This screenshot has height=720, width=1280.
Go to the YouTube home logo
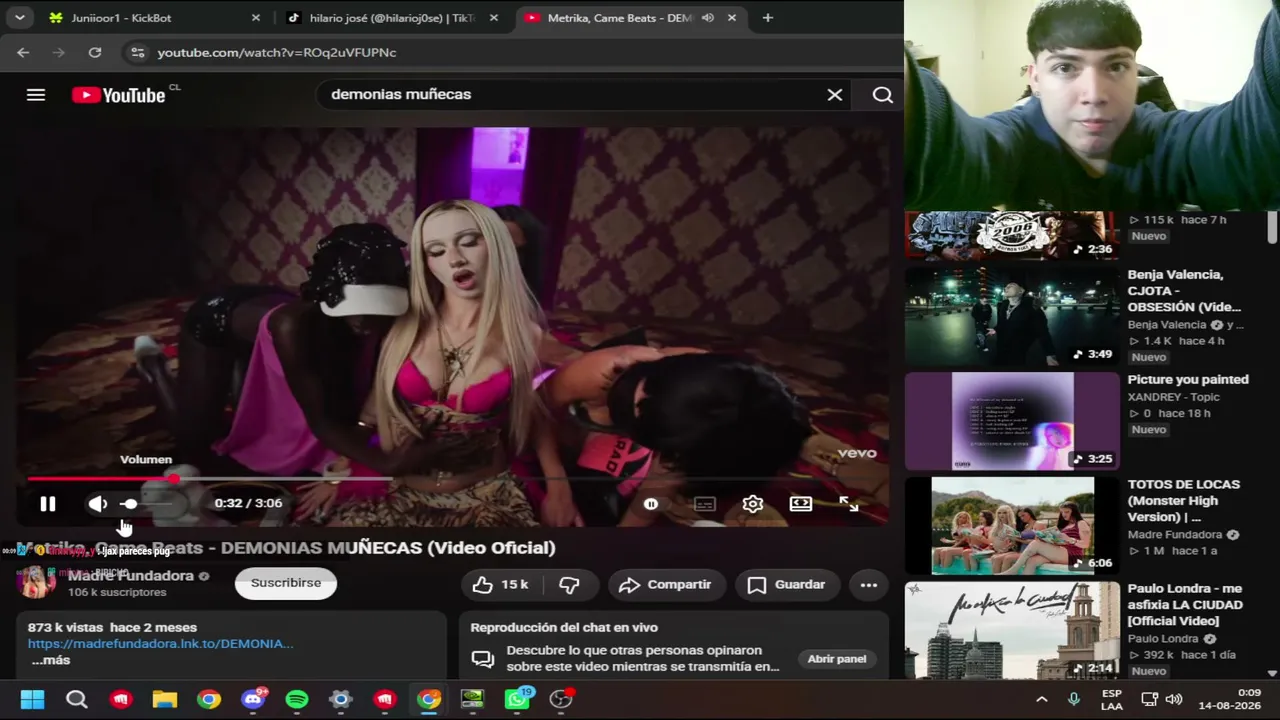[119, 95]
